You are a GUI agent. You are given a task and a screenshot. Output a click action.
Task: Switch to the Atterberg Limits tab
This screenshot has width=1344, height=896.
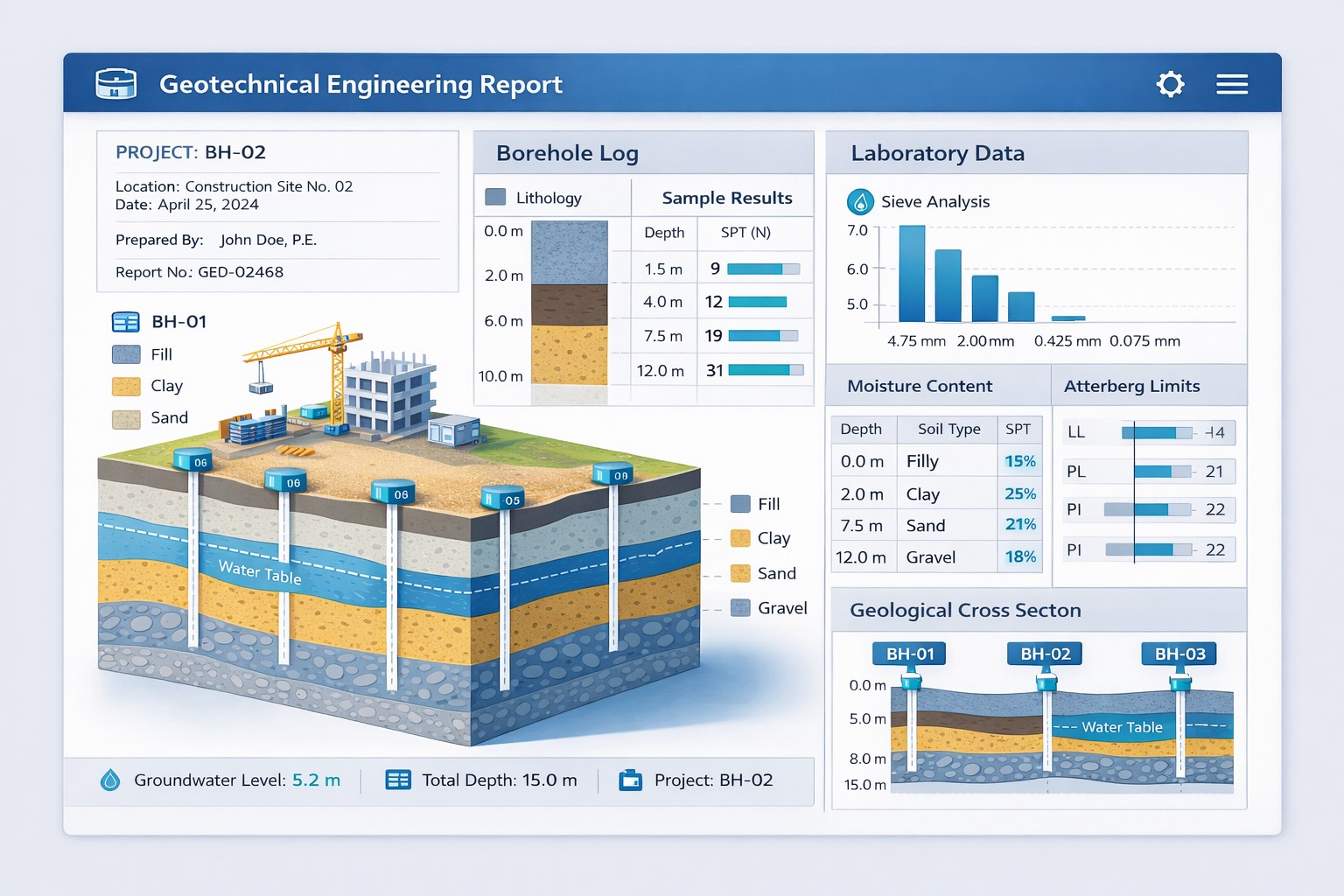(1132, 385)
